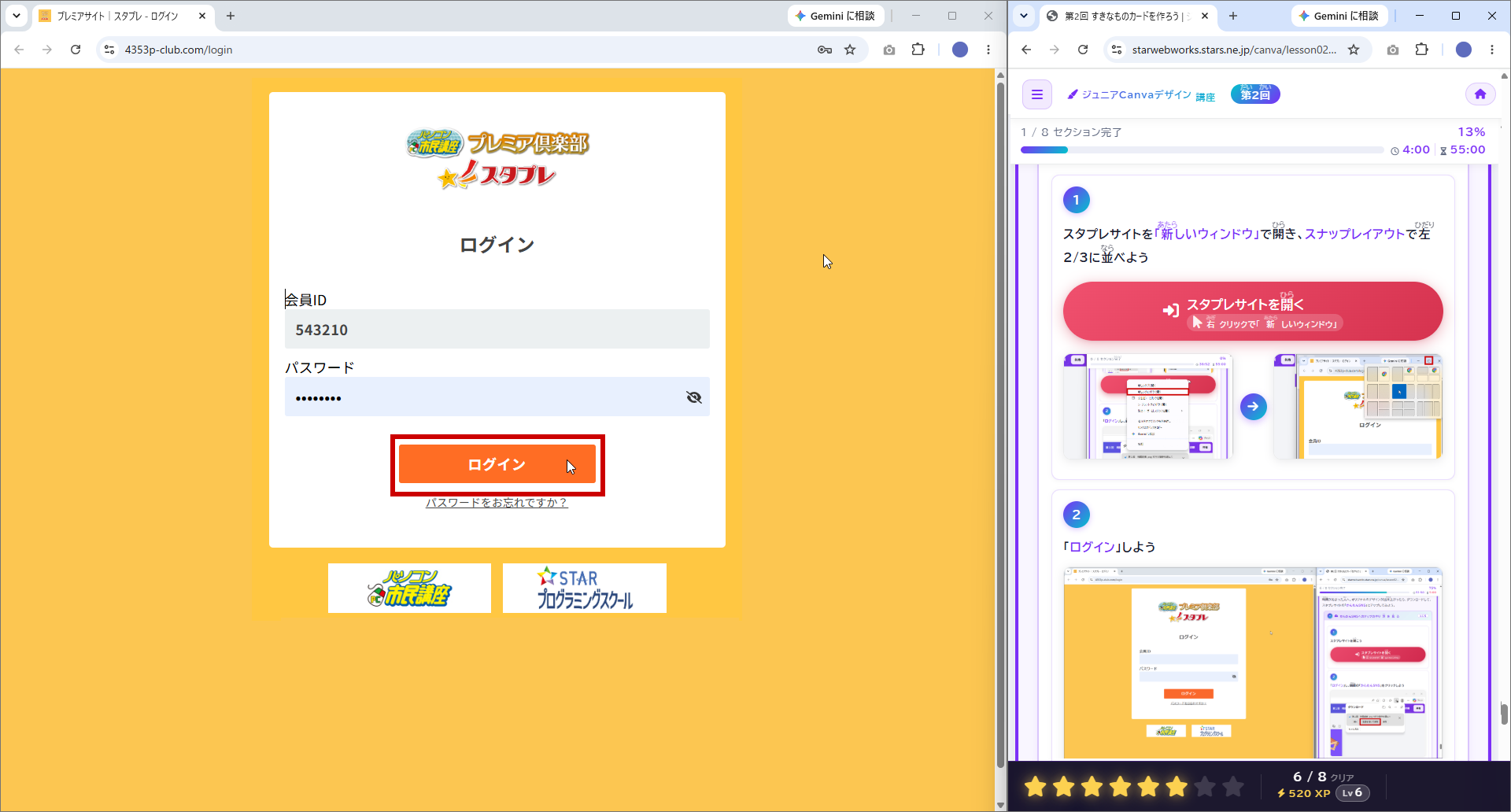1511x812 pixels.
Task: Click the プレミア倶楽部 スタプレ logo
Action: pos(497,160)
